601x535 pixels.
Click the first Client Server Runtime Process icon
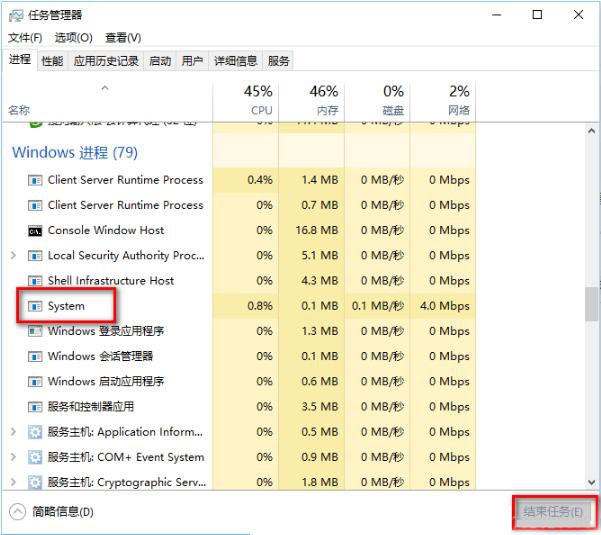tap(35, 180)
